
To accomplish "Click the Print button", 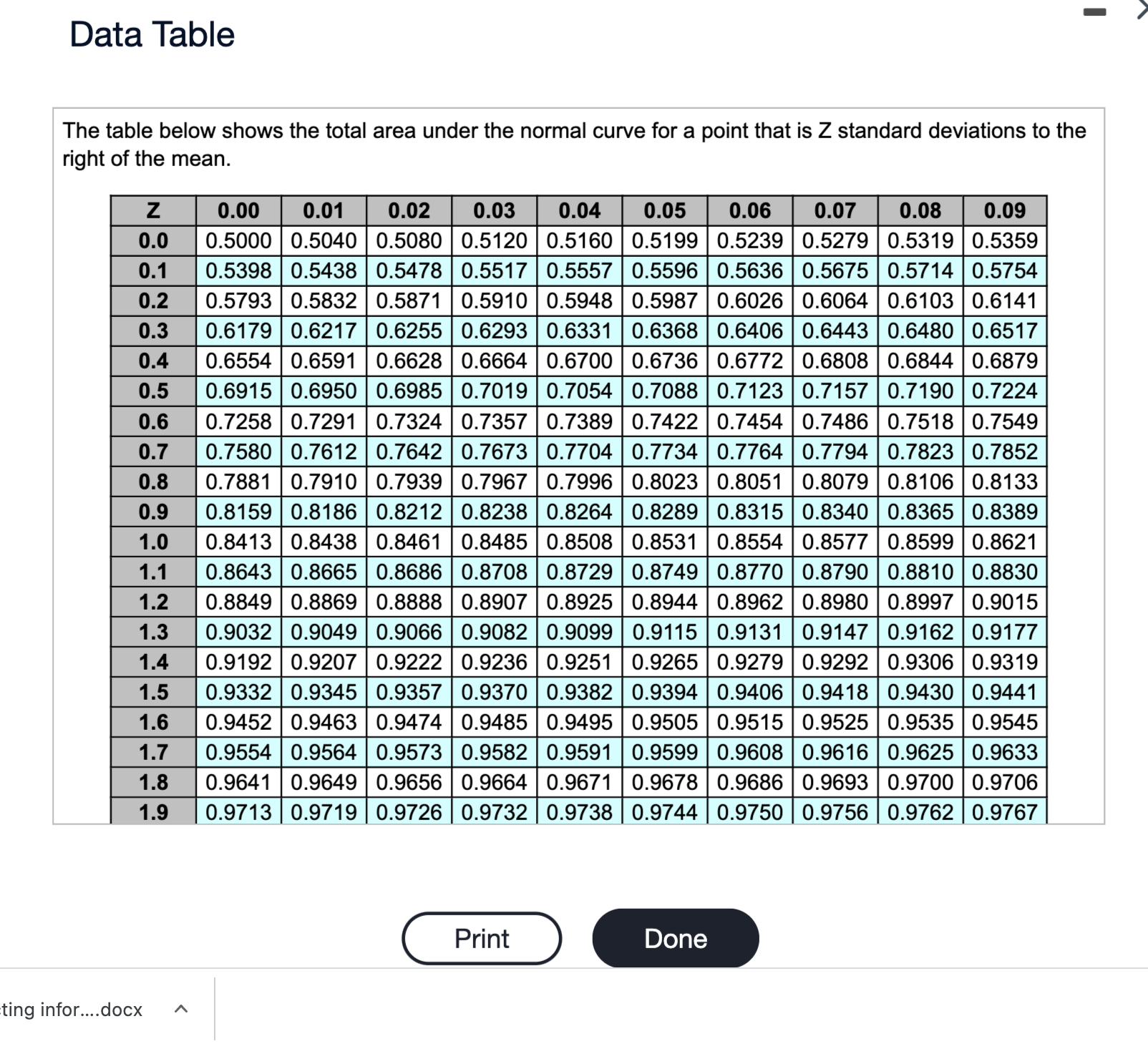I will pyautogui.click(x=480, y=938).
